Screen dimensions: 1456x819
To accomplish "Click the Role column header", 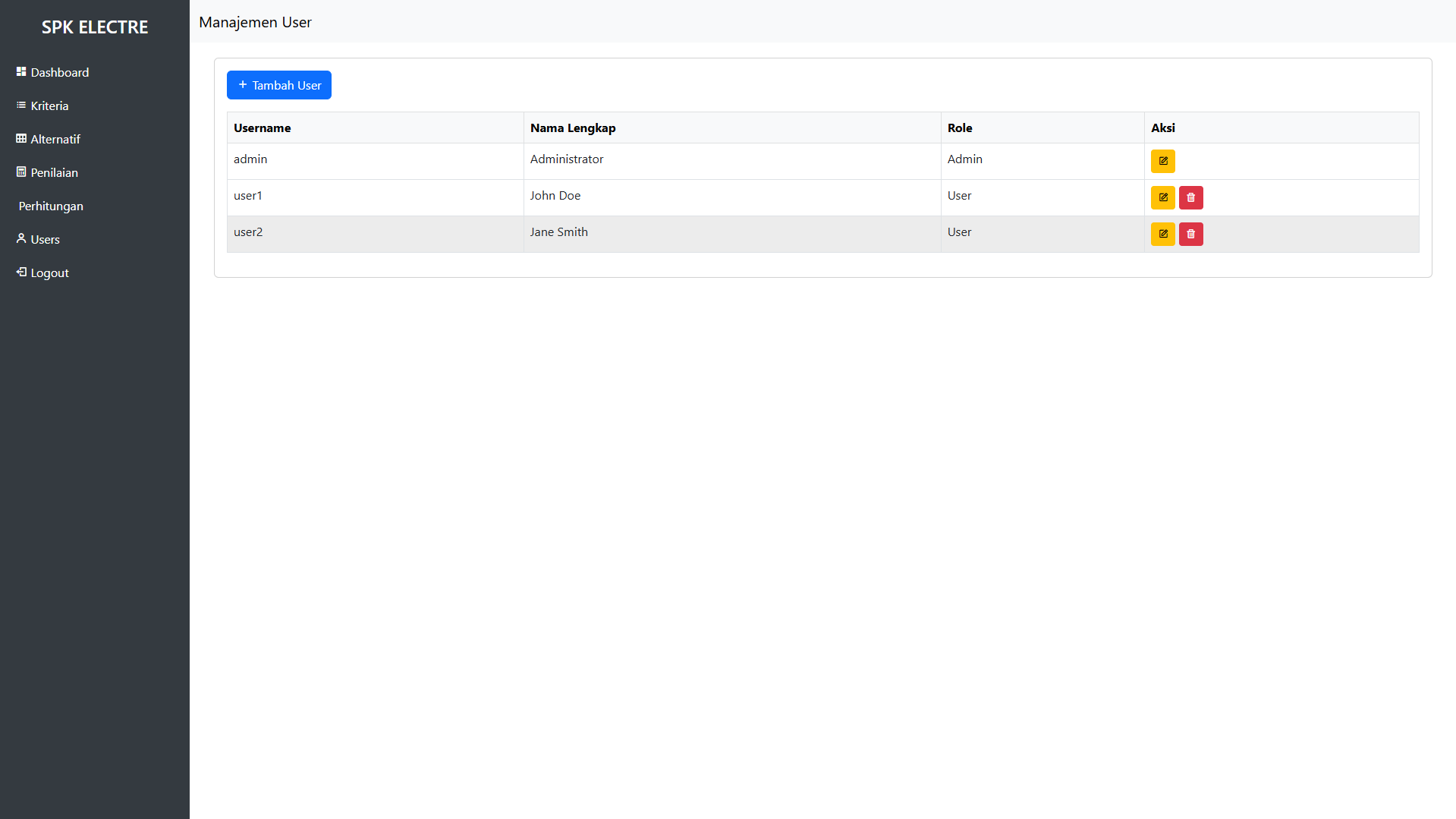I will 1042,128.
